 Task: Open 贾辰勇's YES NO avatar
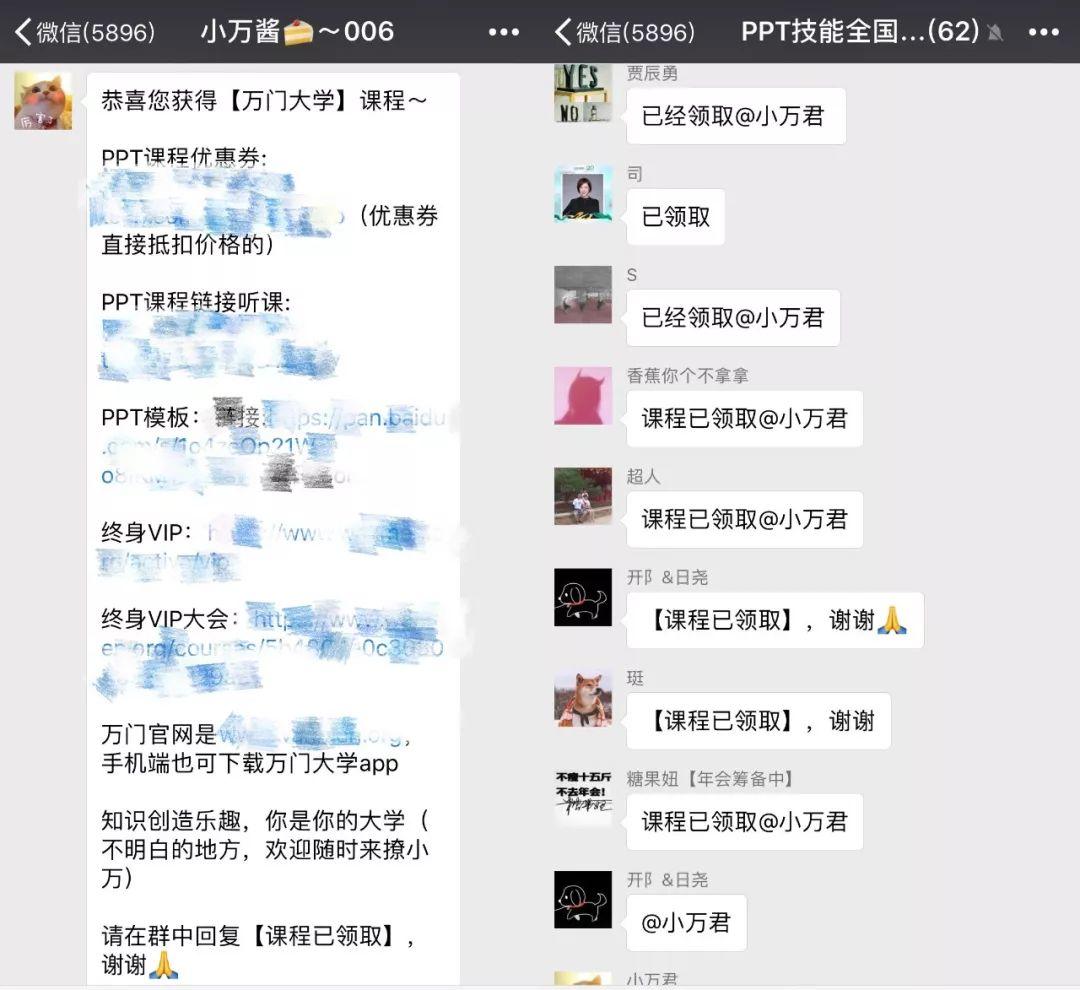[x=583, y=93]
